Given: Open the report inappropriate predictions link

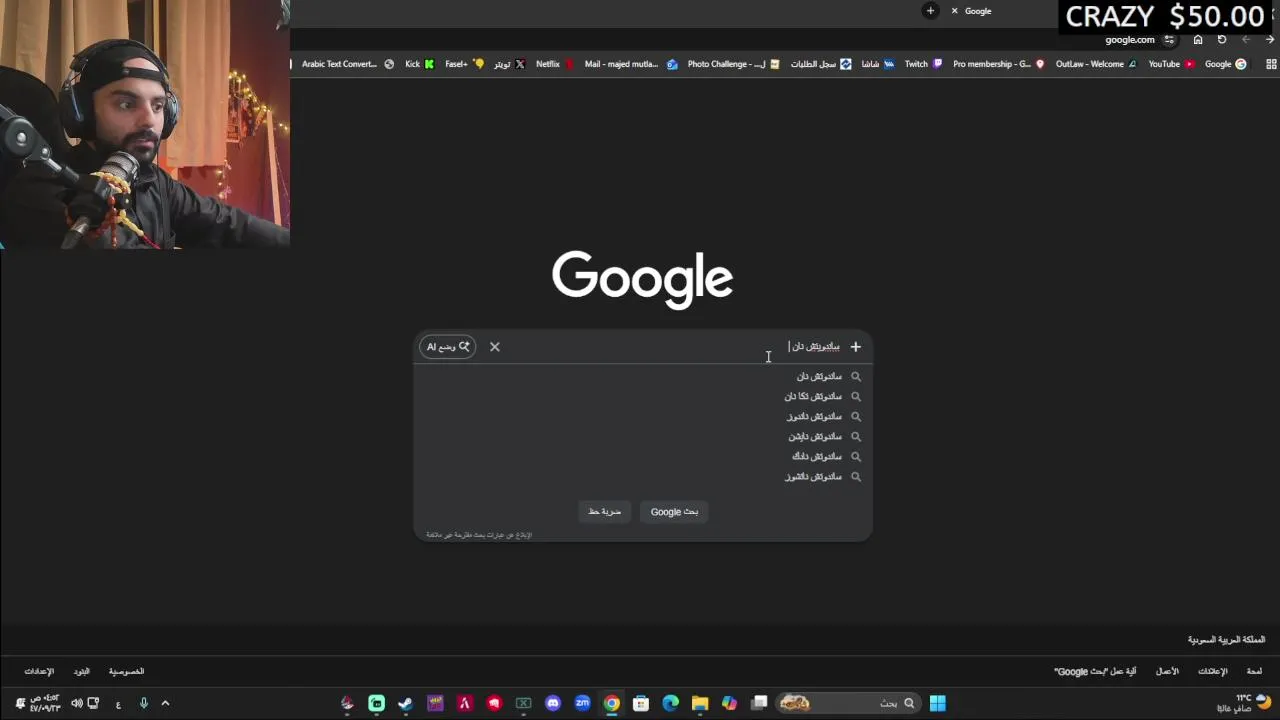Looking at the screenshot, I should pos(479,535).
